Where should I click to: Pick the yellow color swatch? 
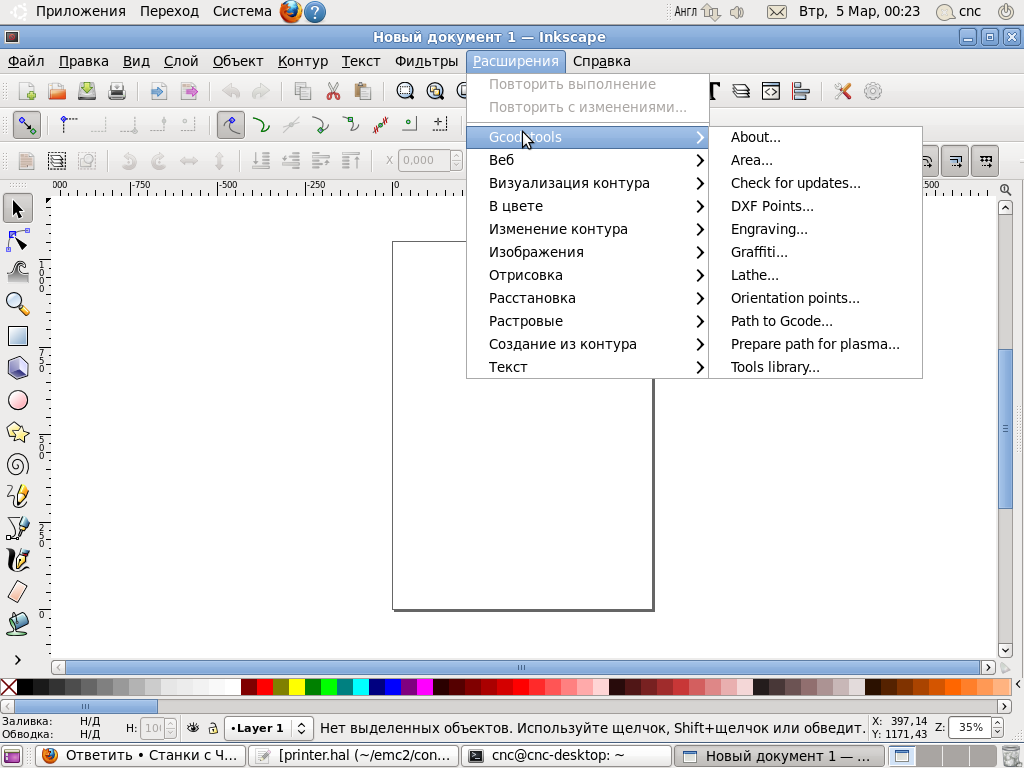[296, 687]
